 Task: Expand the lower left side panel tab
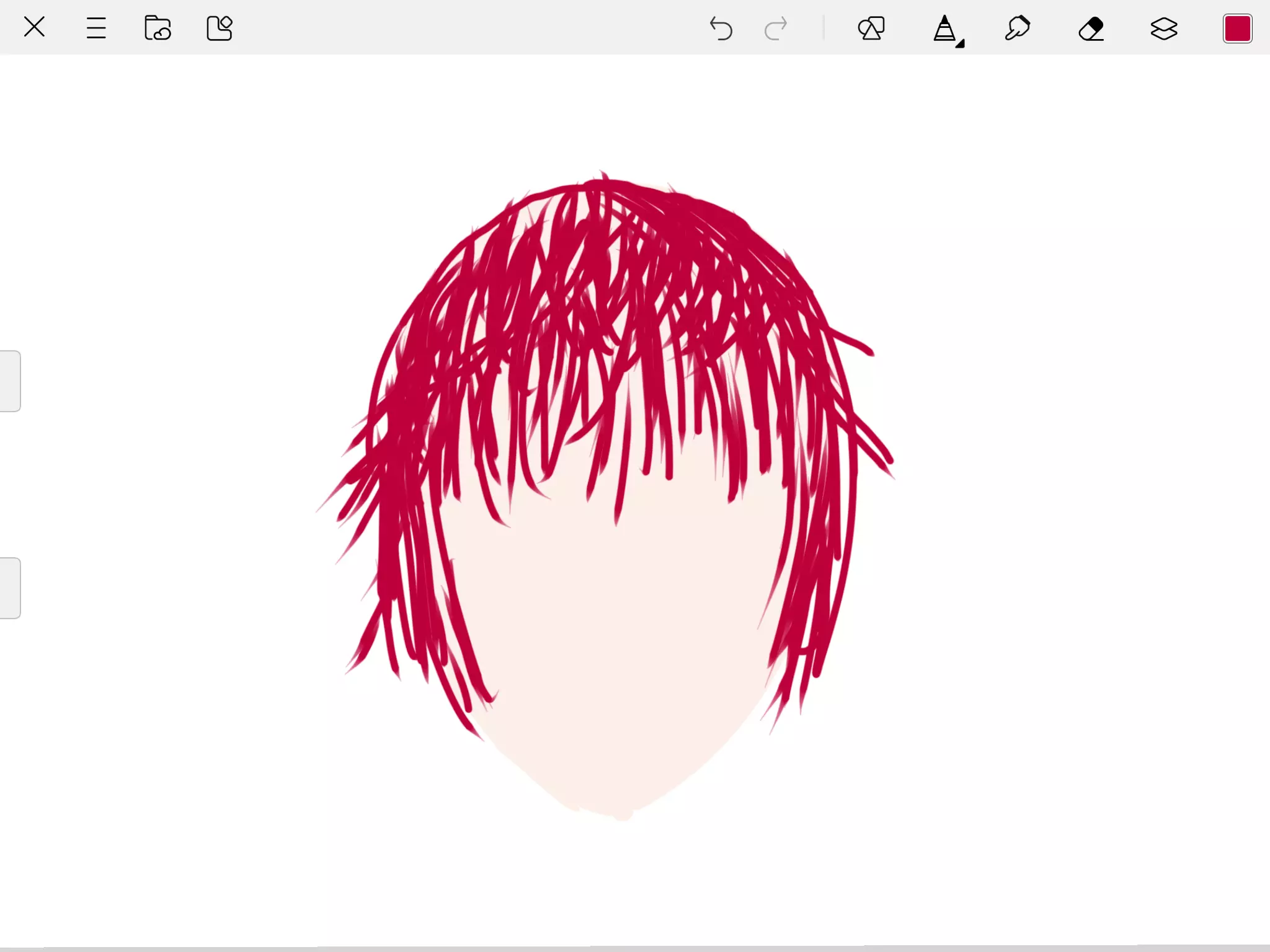[10, 588]
